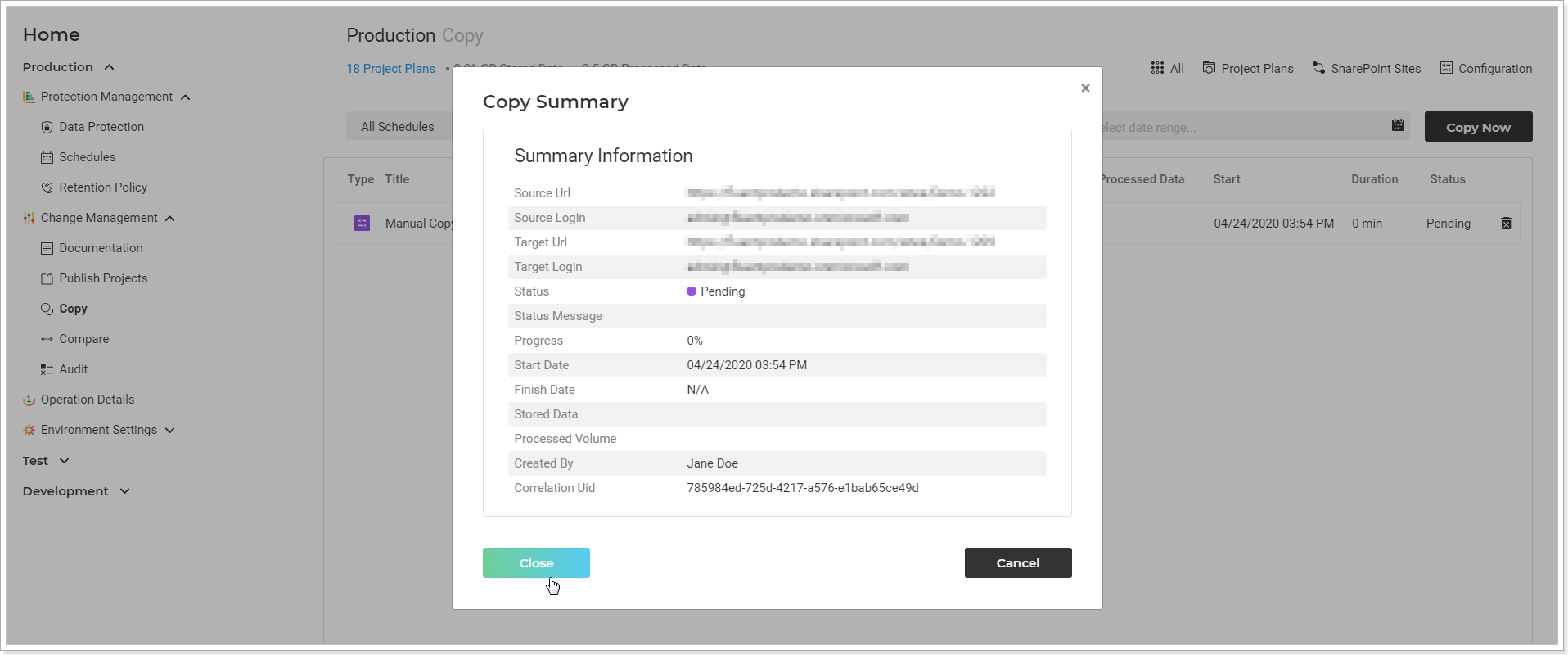
Task: Open Documentation in sidebar
Action: click(101, 248)
